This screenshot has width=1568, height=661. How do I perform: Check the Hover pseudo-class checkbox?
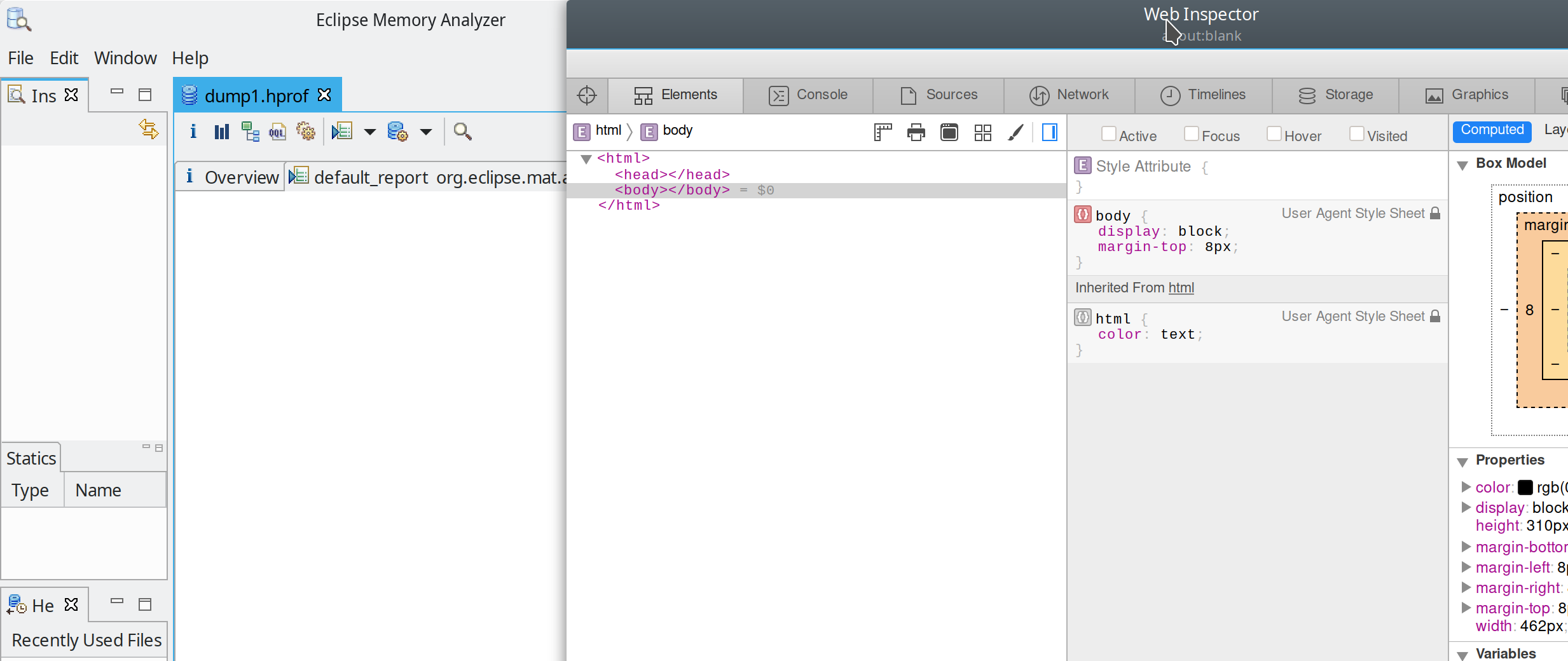(1274, 133)
